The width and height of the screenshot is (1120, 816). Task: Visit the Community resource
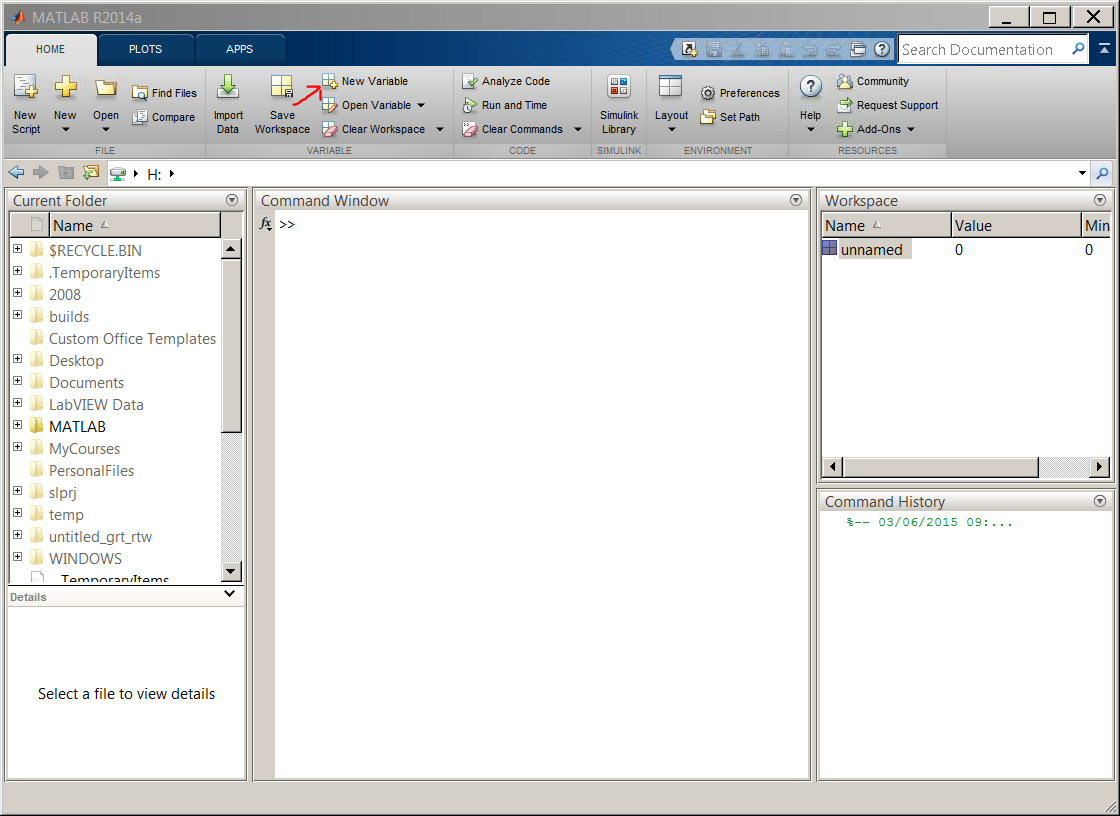point(873,81)
